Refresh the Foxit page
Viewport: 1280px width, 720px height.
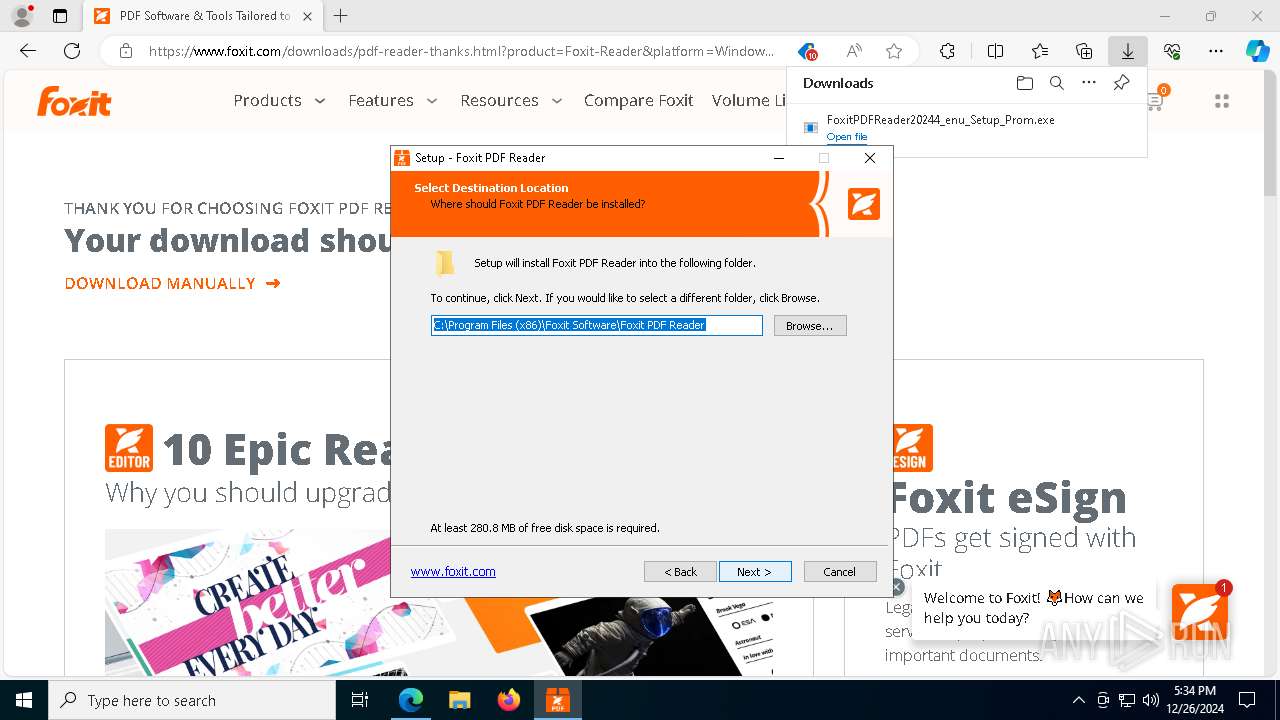72,51
